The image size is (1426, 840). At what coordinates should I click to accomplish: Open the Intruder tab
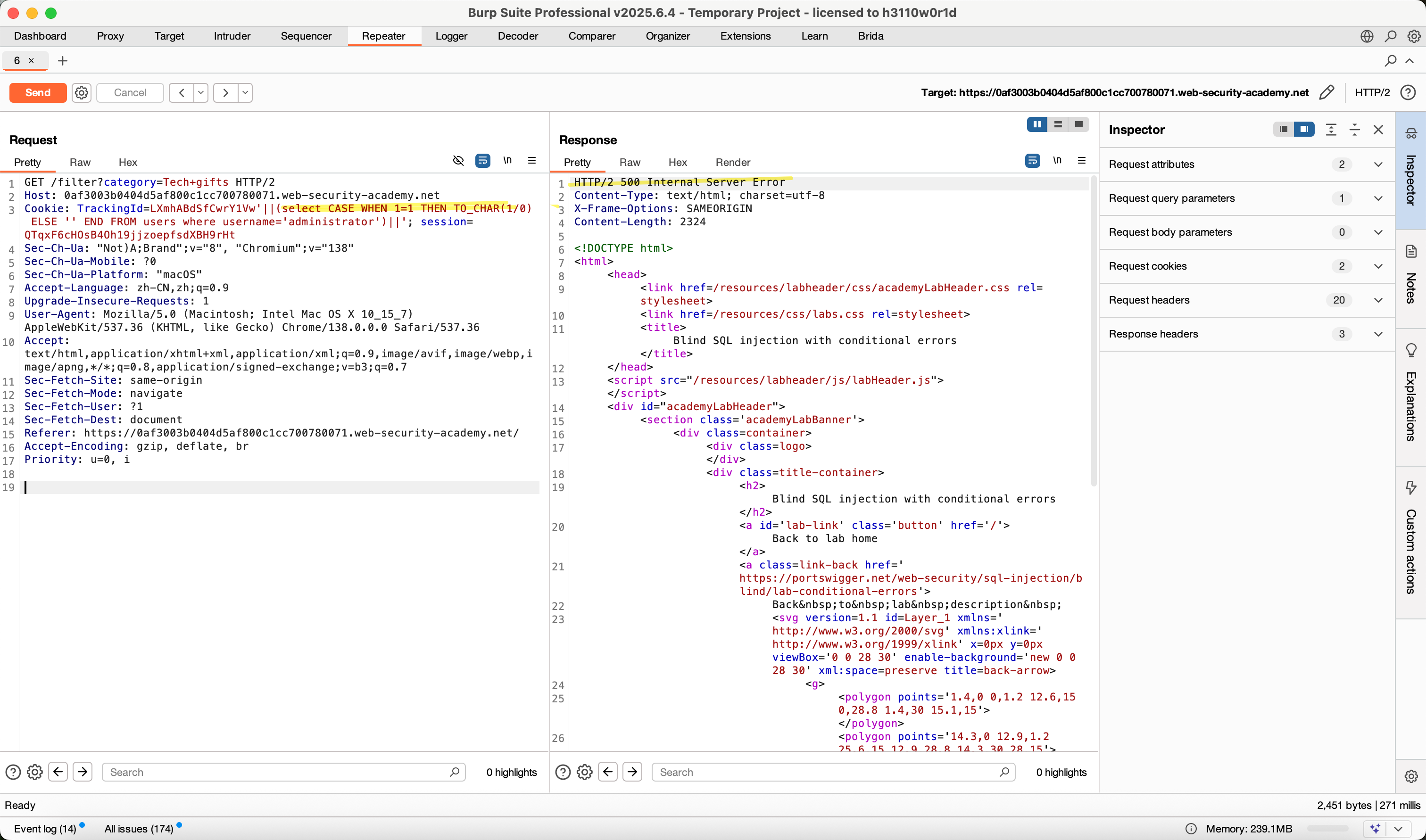coord(232,36)
